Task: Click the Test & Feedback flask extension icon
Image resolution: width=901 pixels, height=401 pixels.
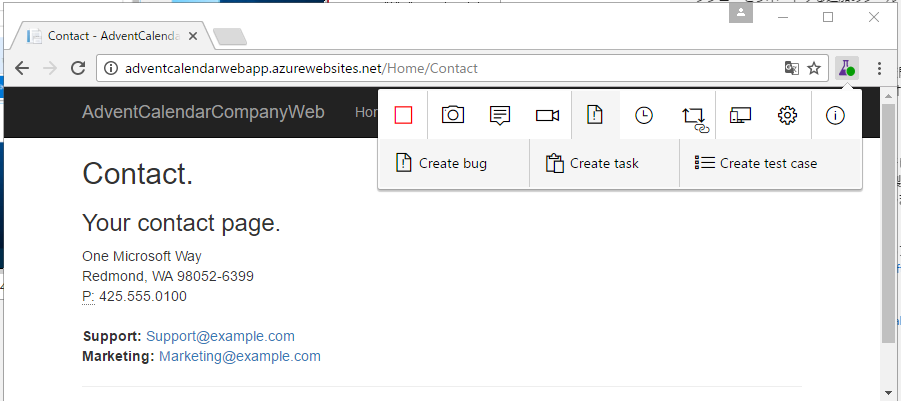Action: [846, 68]
